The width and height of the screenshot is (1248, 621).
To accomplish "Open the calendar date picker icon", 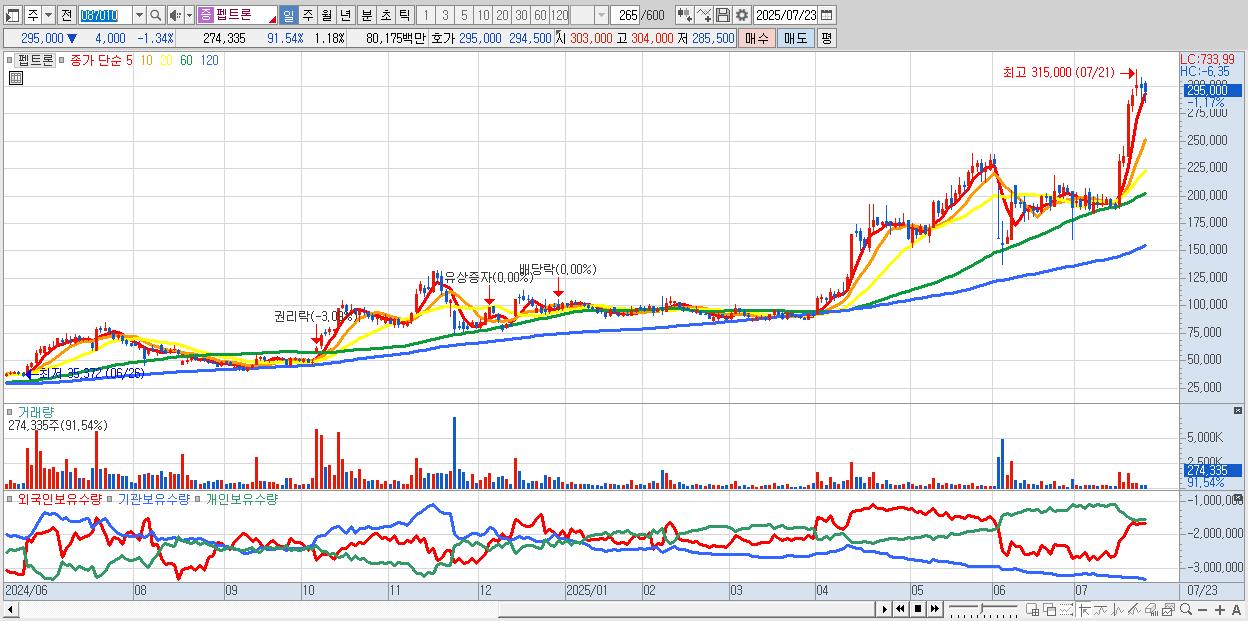I will (x=828, y=15).
